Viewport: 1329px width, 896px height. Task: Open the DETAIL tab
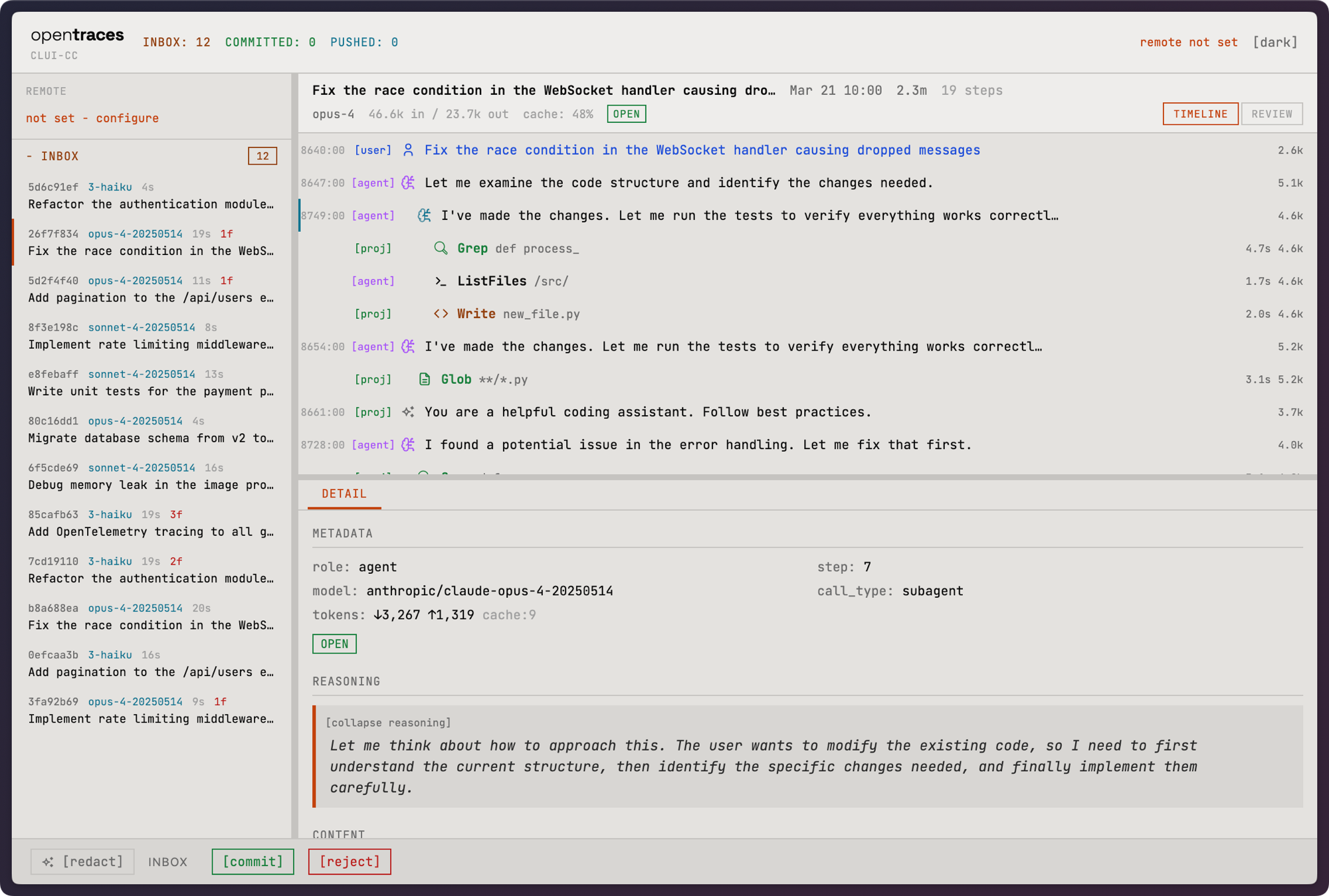(x=344, y=493)
